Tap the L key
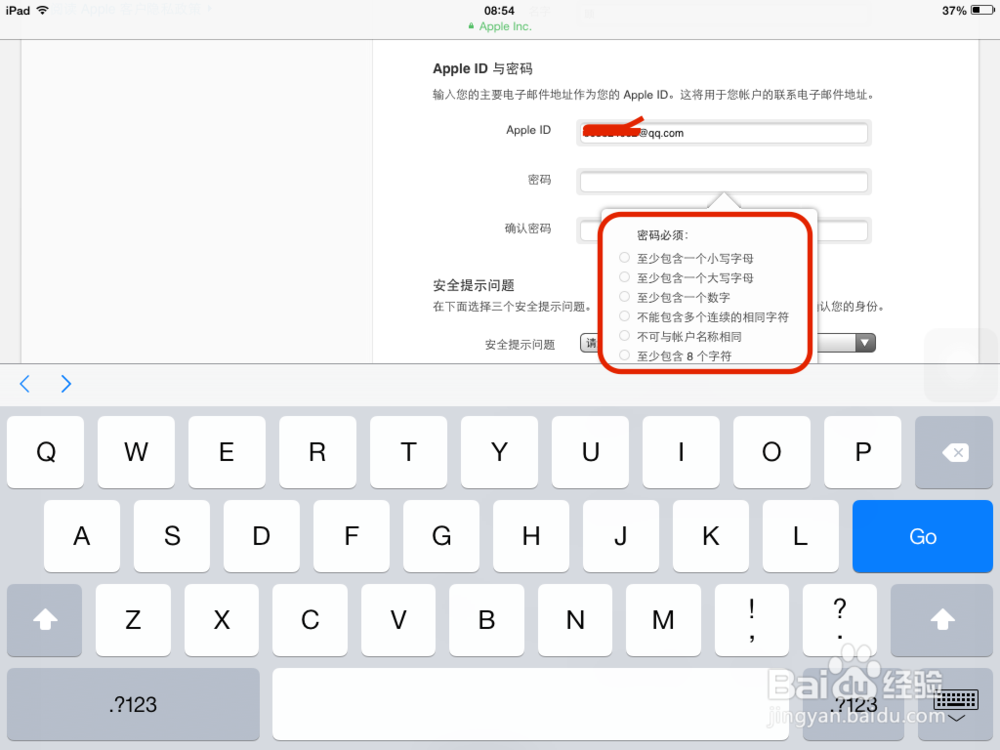The width and height of the screenshot is (1000, 750). click(x=800, y=536)
